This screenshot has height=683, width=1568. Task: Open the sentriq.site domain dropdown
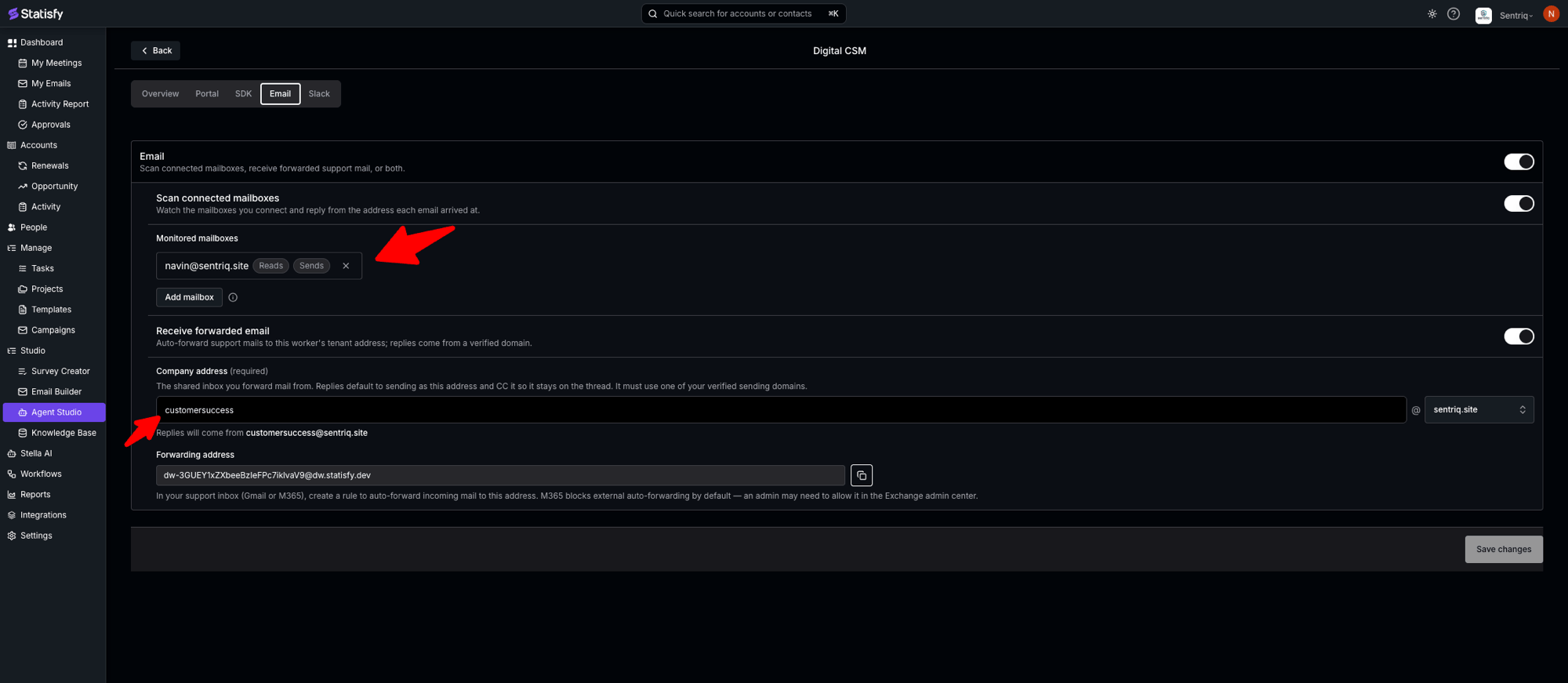pyautogui.click(x=1479, y=410)
